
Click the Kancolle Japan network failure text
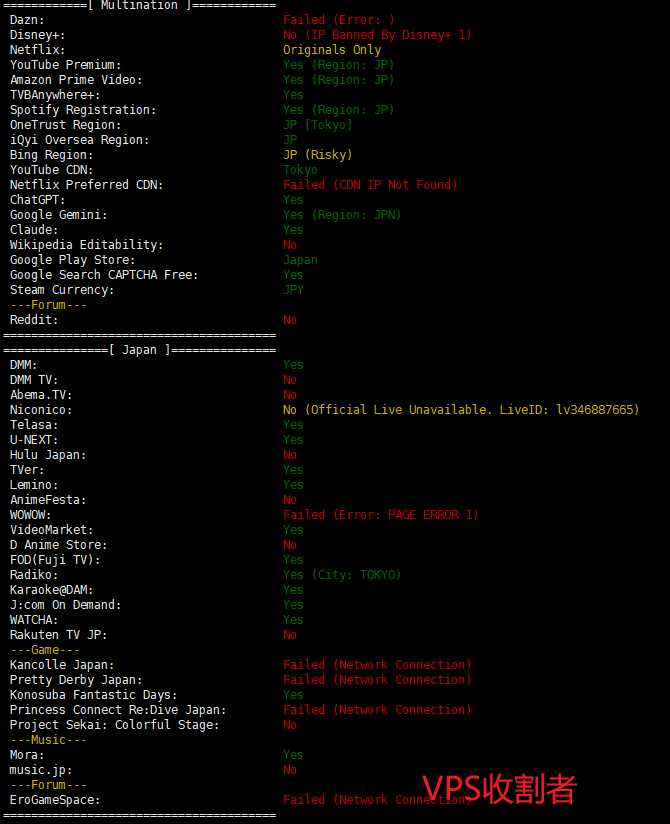pyautogui.click(x=377, y=665)
